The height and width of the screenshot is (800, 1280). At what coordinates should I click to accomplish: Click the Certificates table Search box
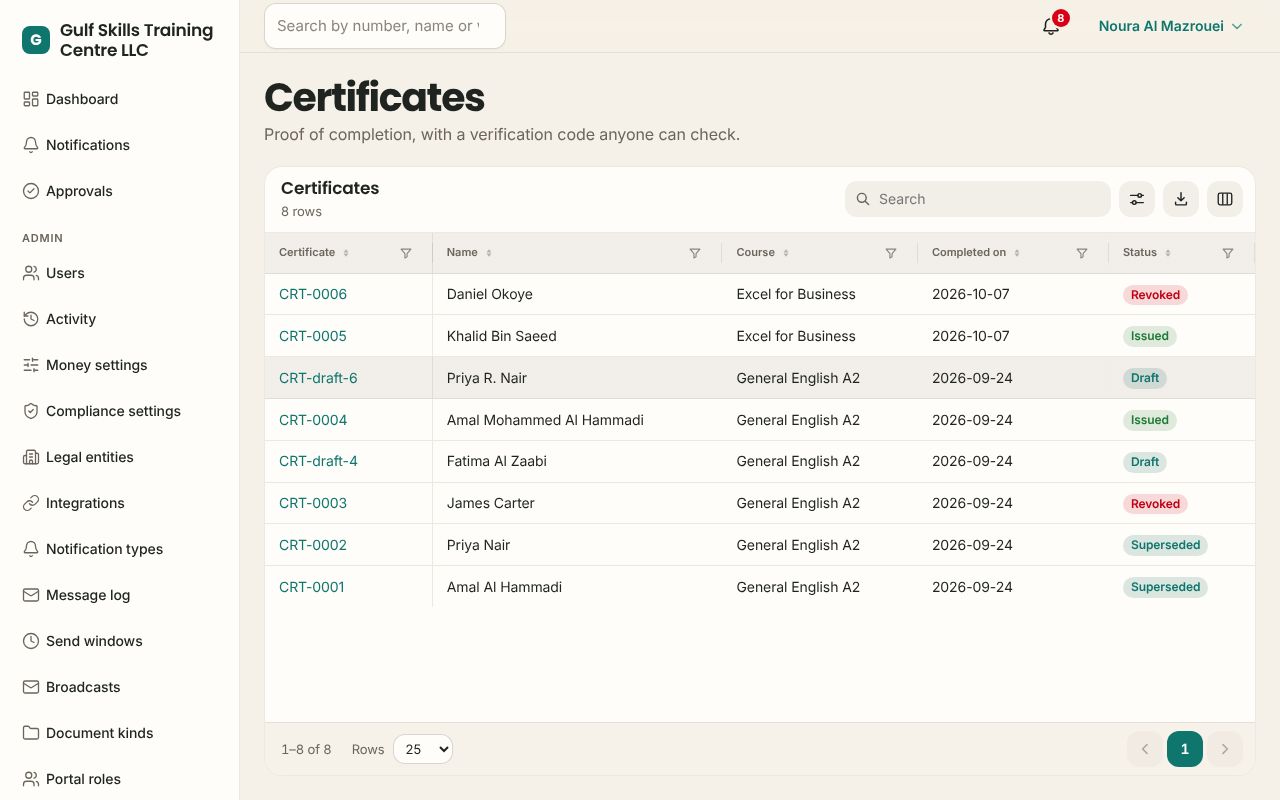pos(978,199)
